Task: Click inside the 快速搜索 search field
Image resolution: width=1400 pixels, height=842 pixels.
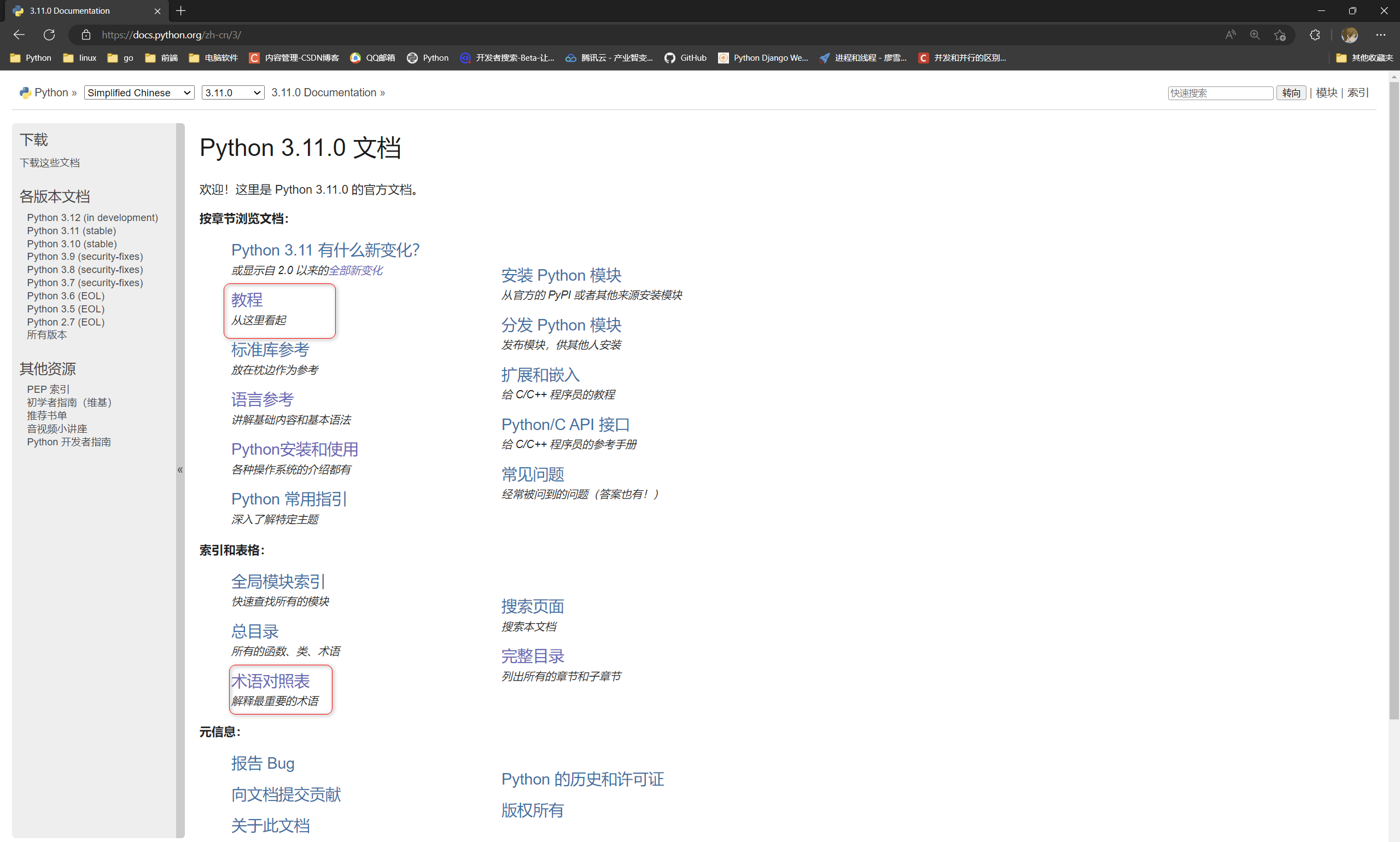Action: 1219,92
